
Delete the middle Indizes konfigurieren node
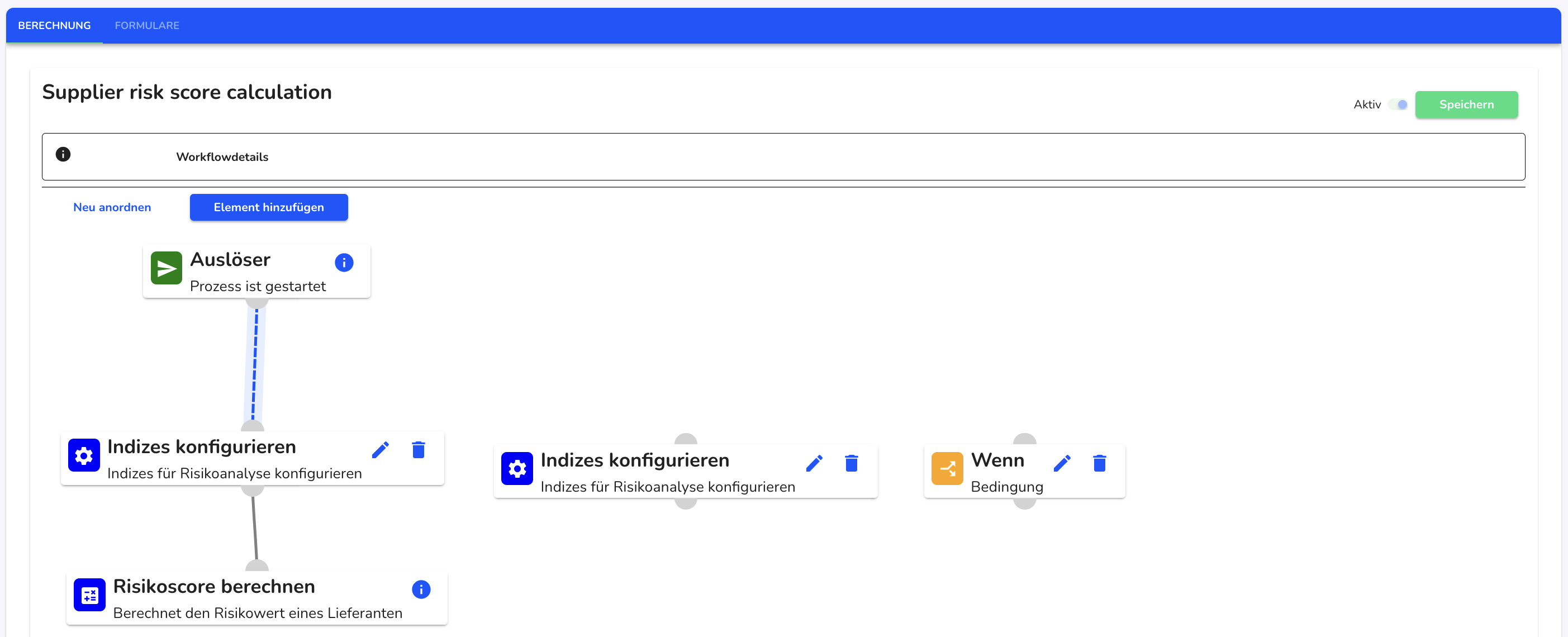coord(852,464)
